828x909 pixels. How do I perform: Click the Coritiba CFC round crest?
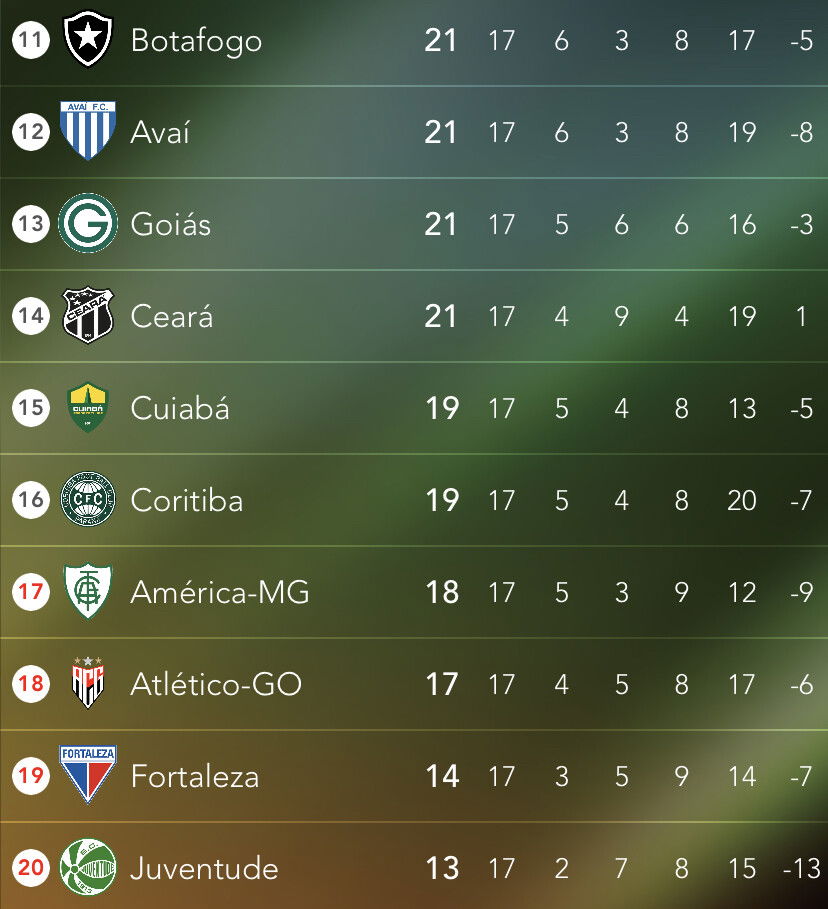88,499
